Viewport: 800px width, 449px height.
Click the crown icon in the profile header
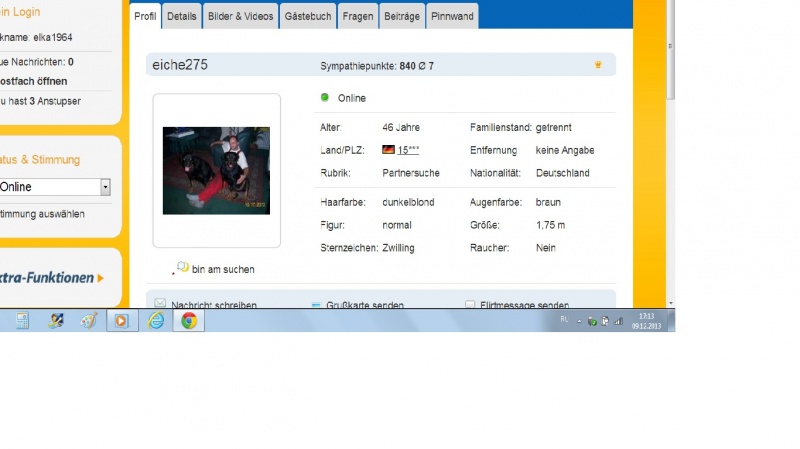point(598,65)
